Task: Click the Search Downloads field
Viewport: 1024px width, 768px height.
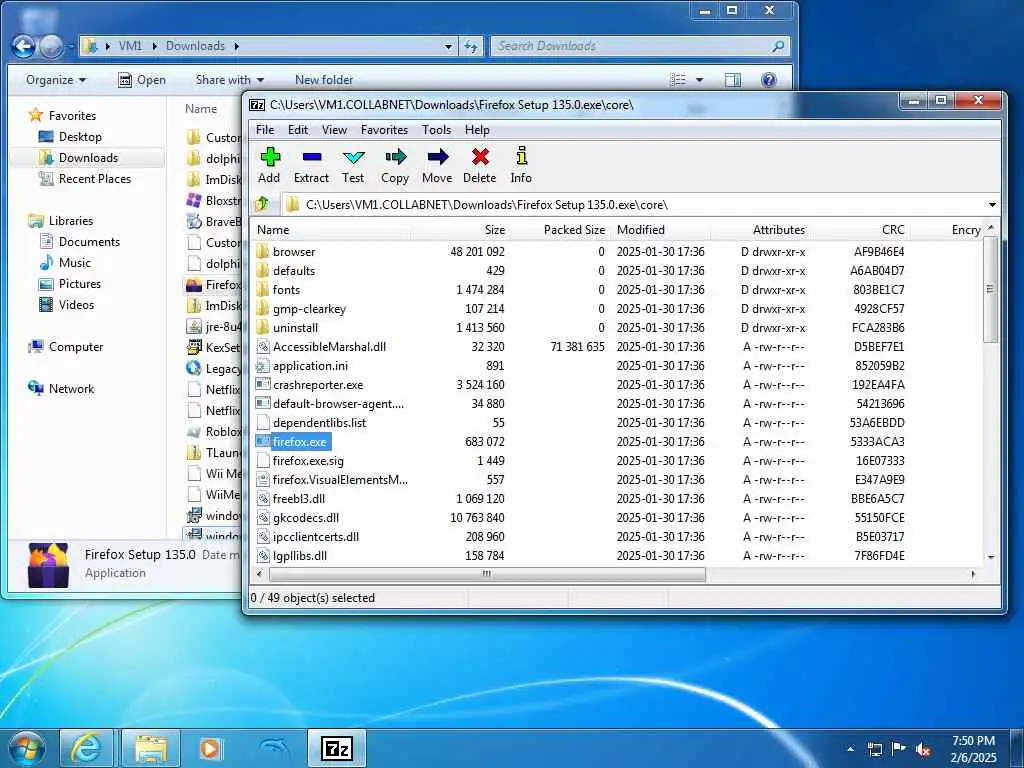Action: point(640,46)
